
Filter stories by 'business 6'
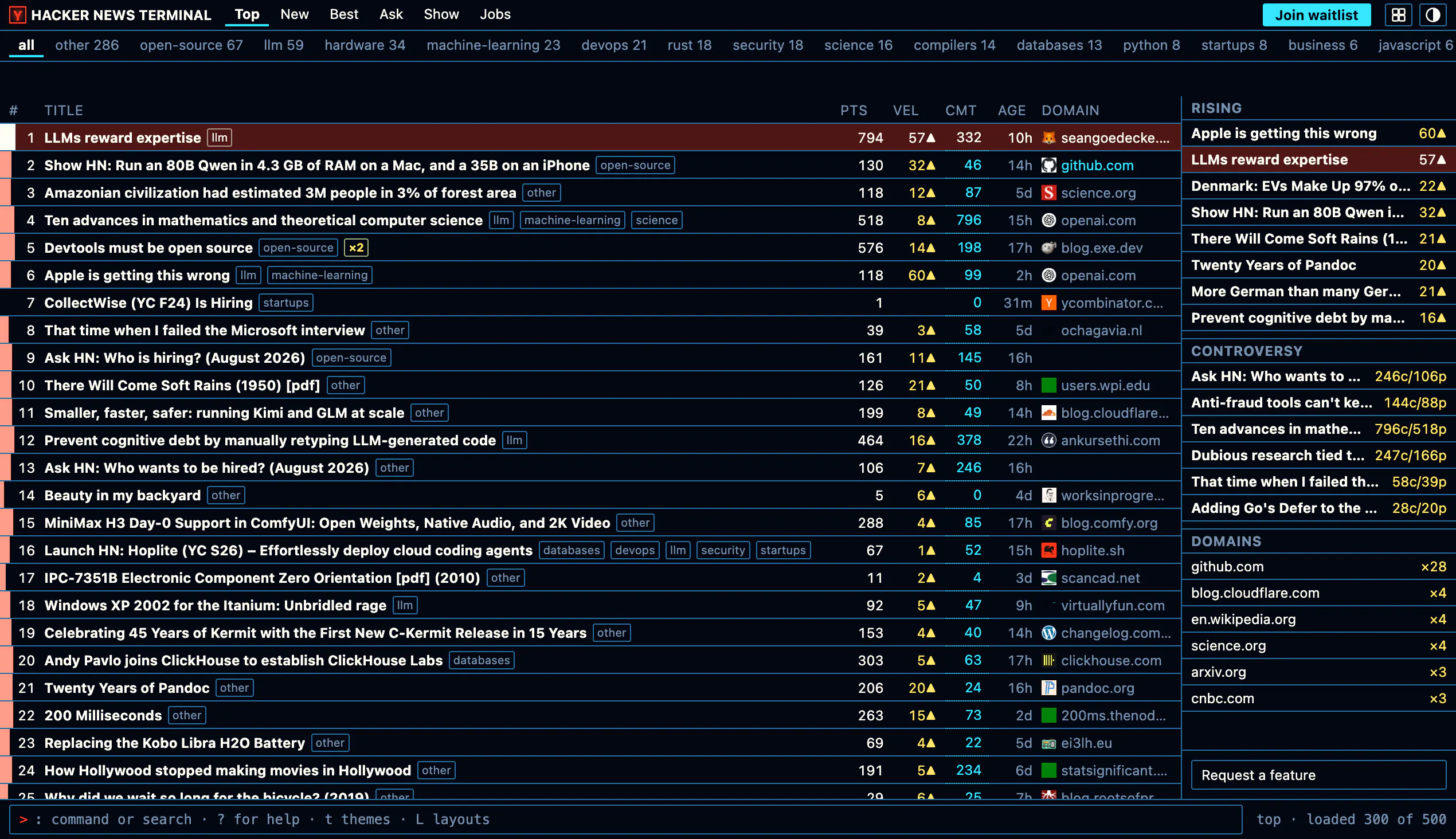(1323, 45)
